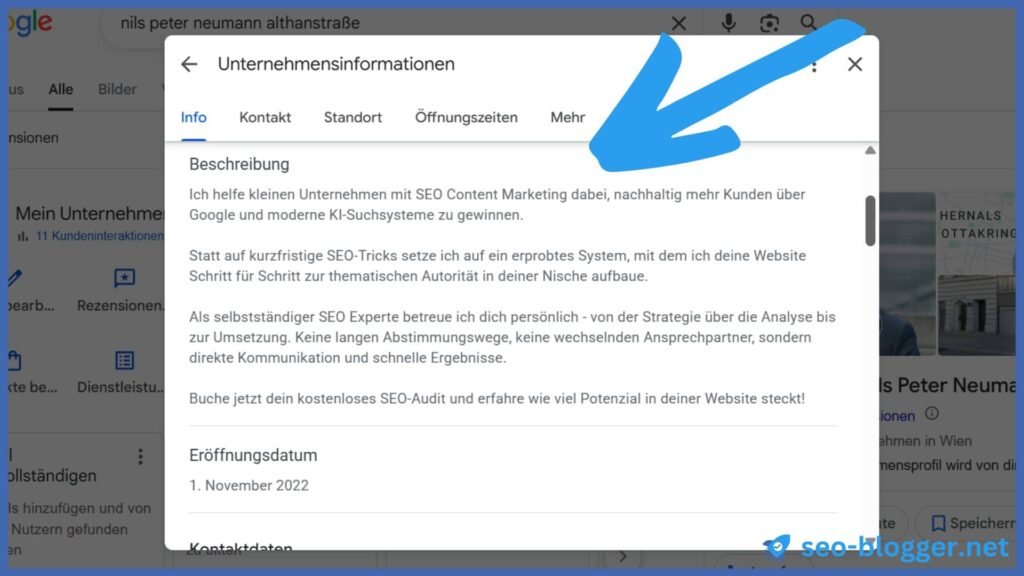1024x576 pixels.
Task: Open Google Lens image search icon
Action: tap(769, 23)
